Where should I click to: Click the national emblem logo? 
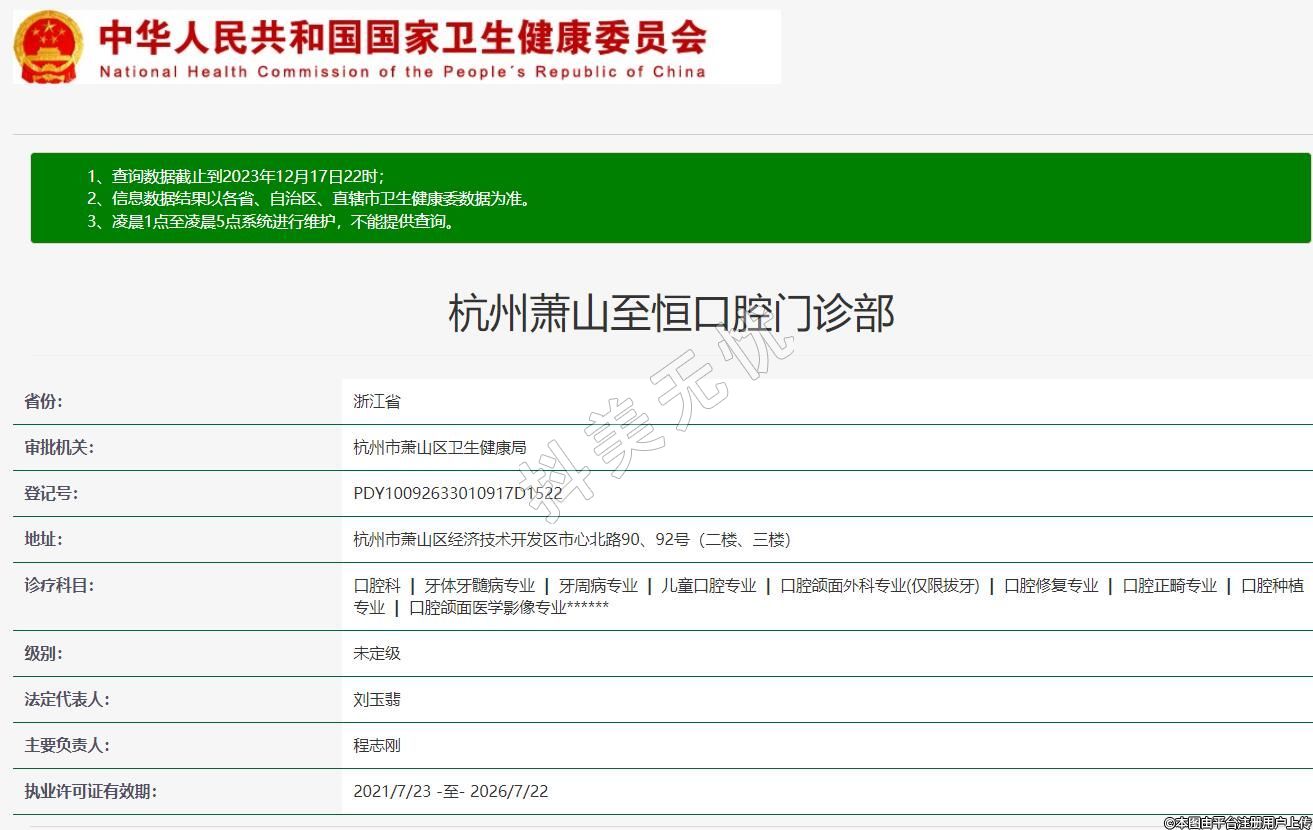48,47
